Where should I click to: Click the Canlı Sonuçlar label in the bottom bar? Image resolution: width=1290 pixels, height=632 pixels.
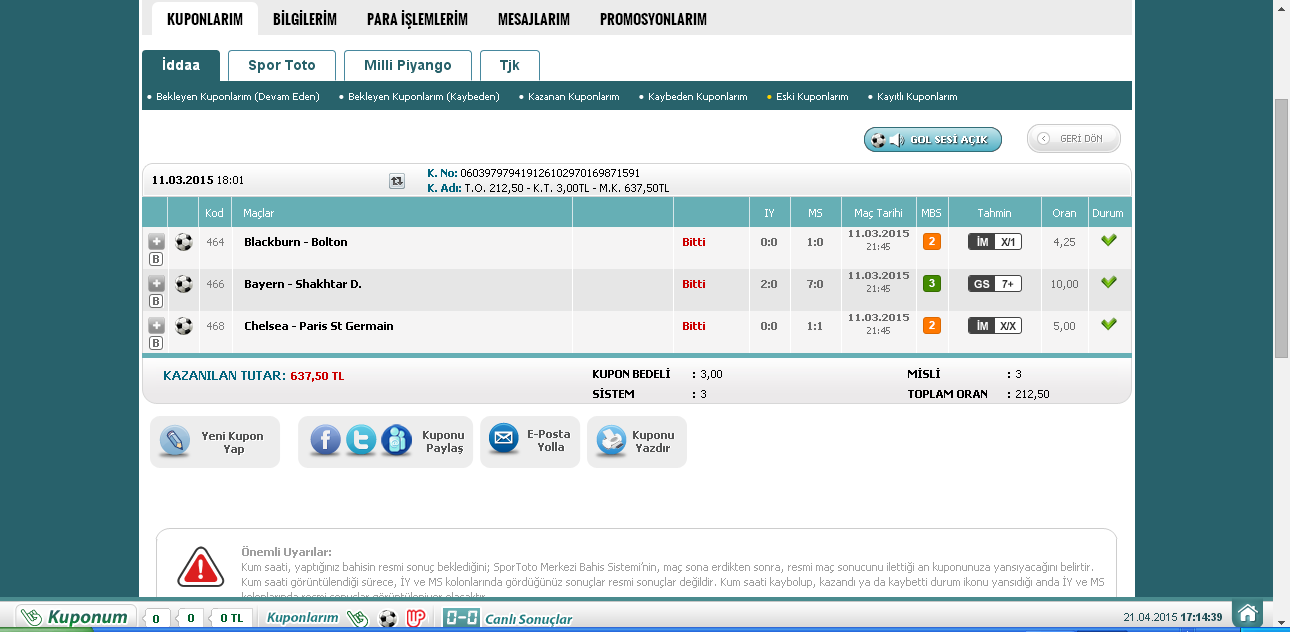coord(529,619)
